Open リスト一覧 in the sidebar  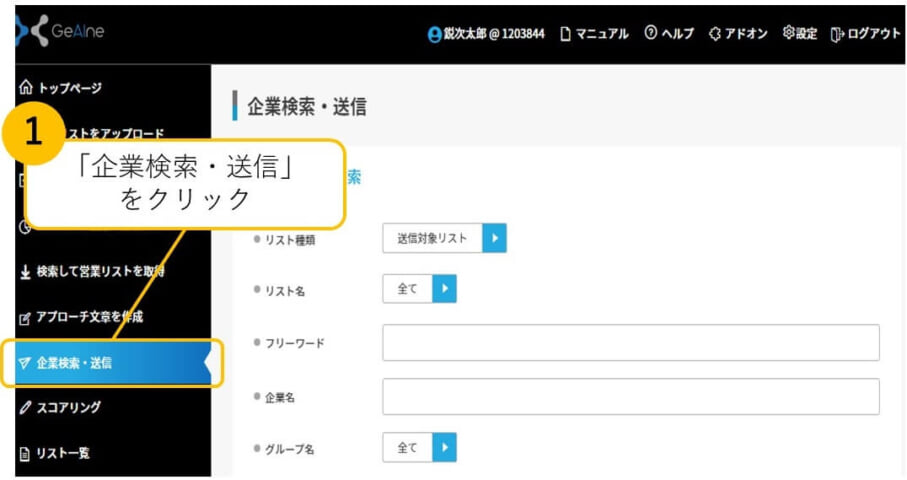[62, 453]
